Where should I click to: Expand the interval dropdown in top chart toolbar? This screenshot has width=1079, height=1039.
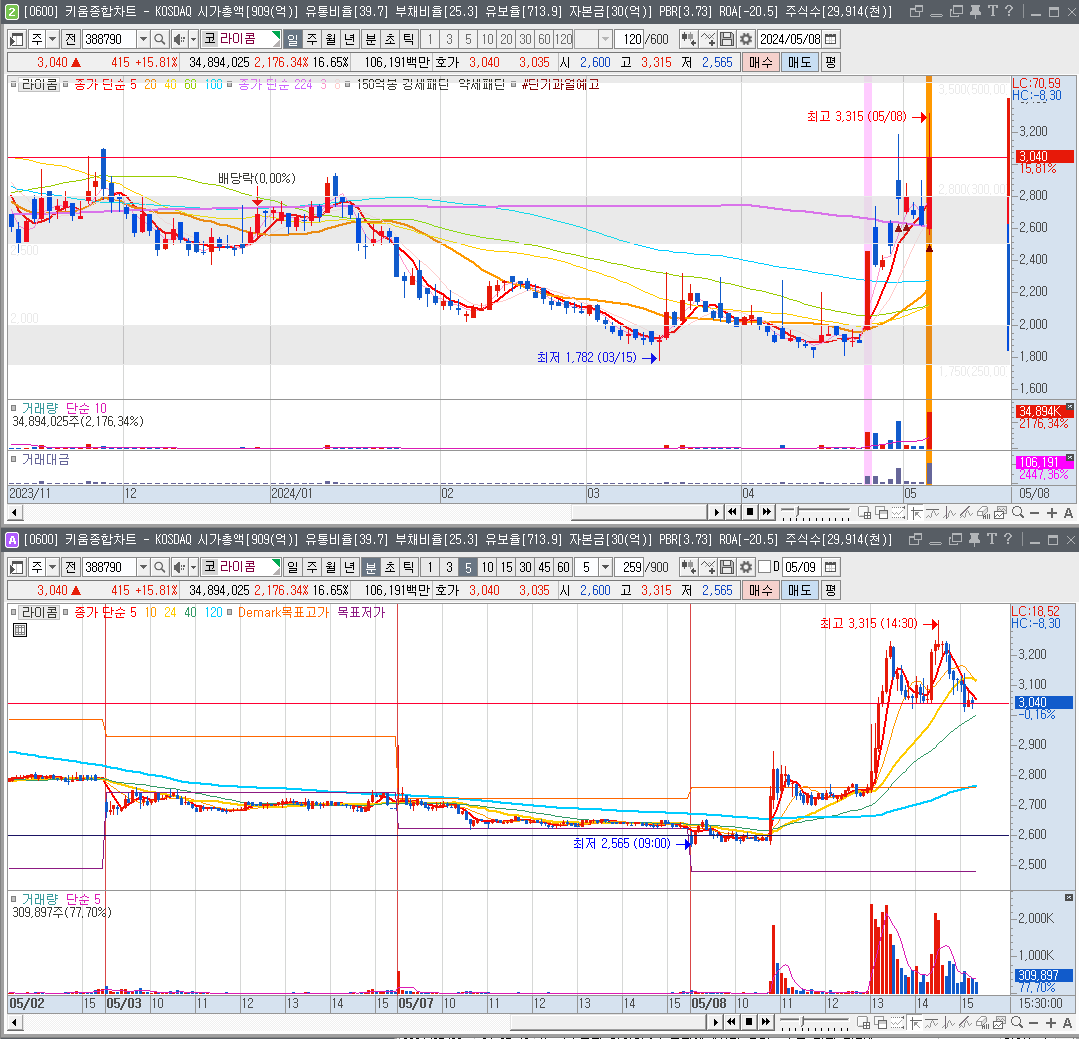pos(605,39)
